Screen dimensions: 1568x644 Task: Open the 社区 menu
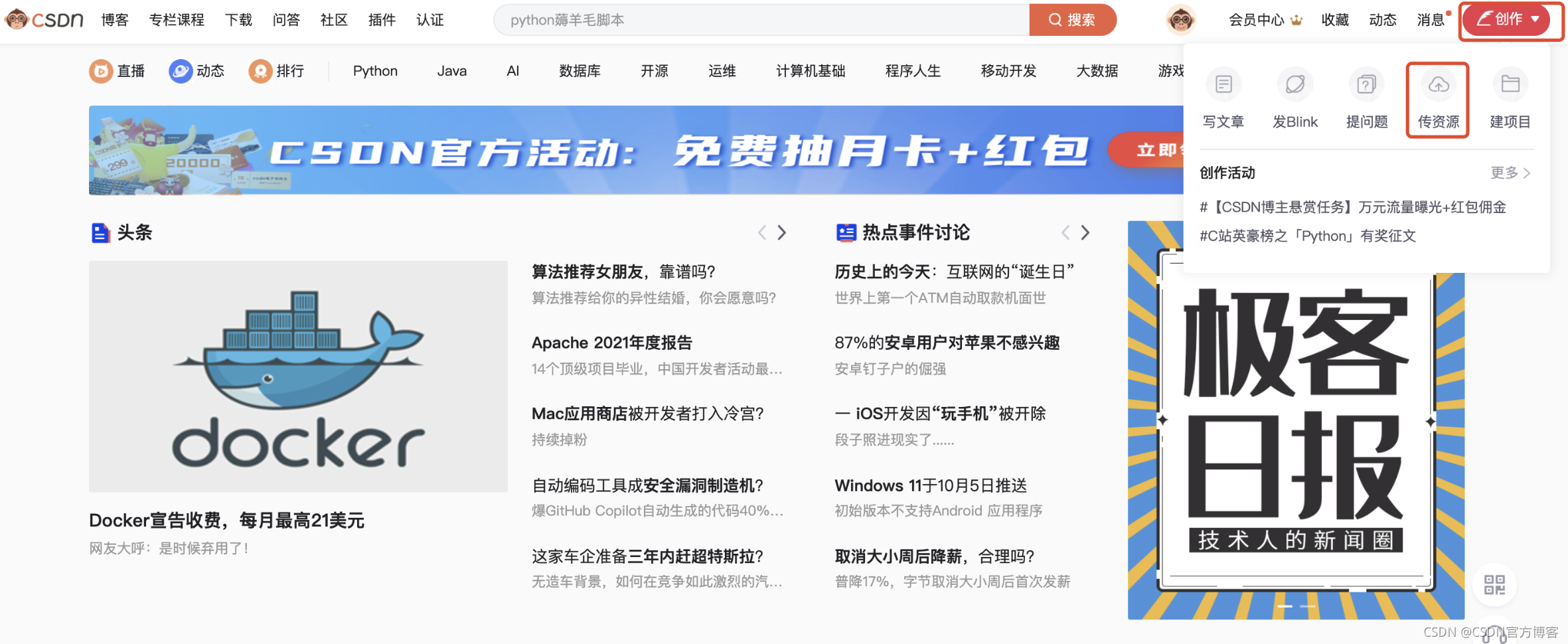[334, 20]
